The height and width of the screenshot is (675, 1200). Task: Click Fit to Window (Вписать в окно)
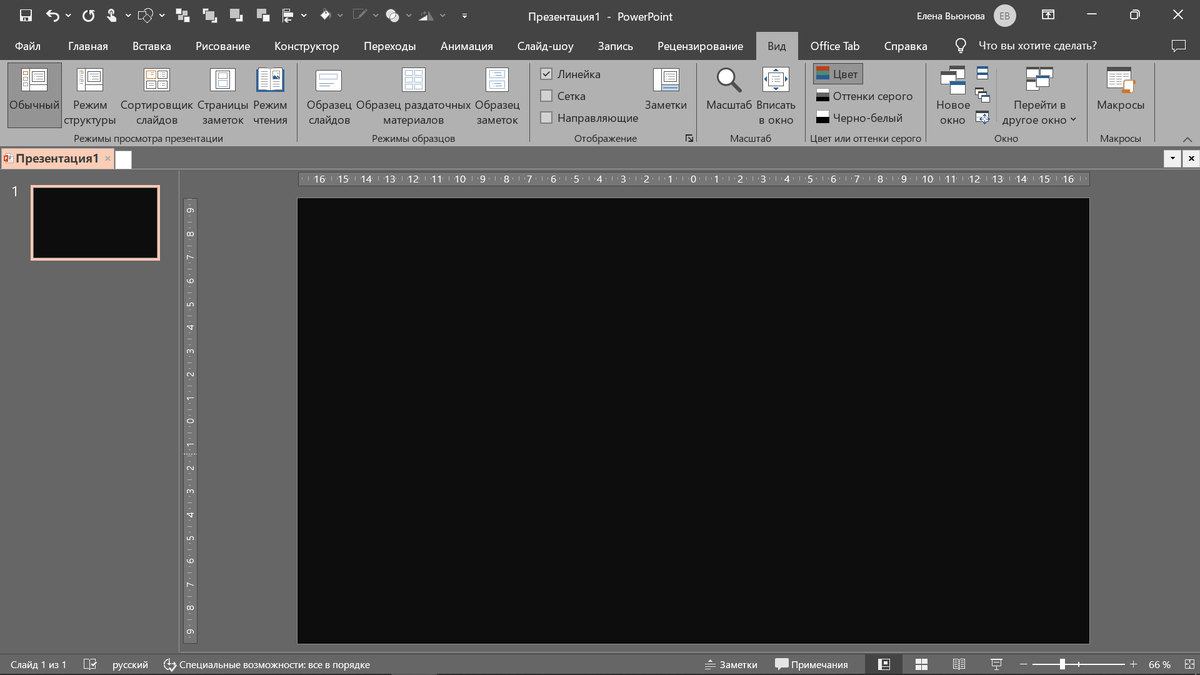click(776, 95)
